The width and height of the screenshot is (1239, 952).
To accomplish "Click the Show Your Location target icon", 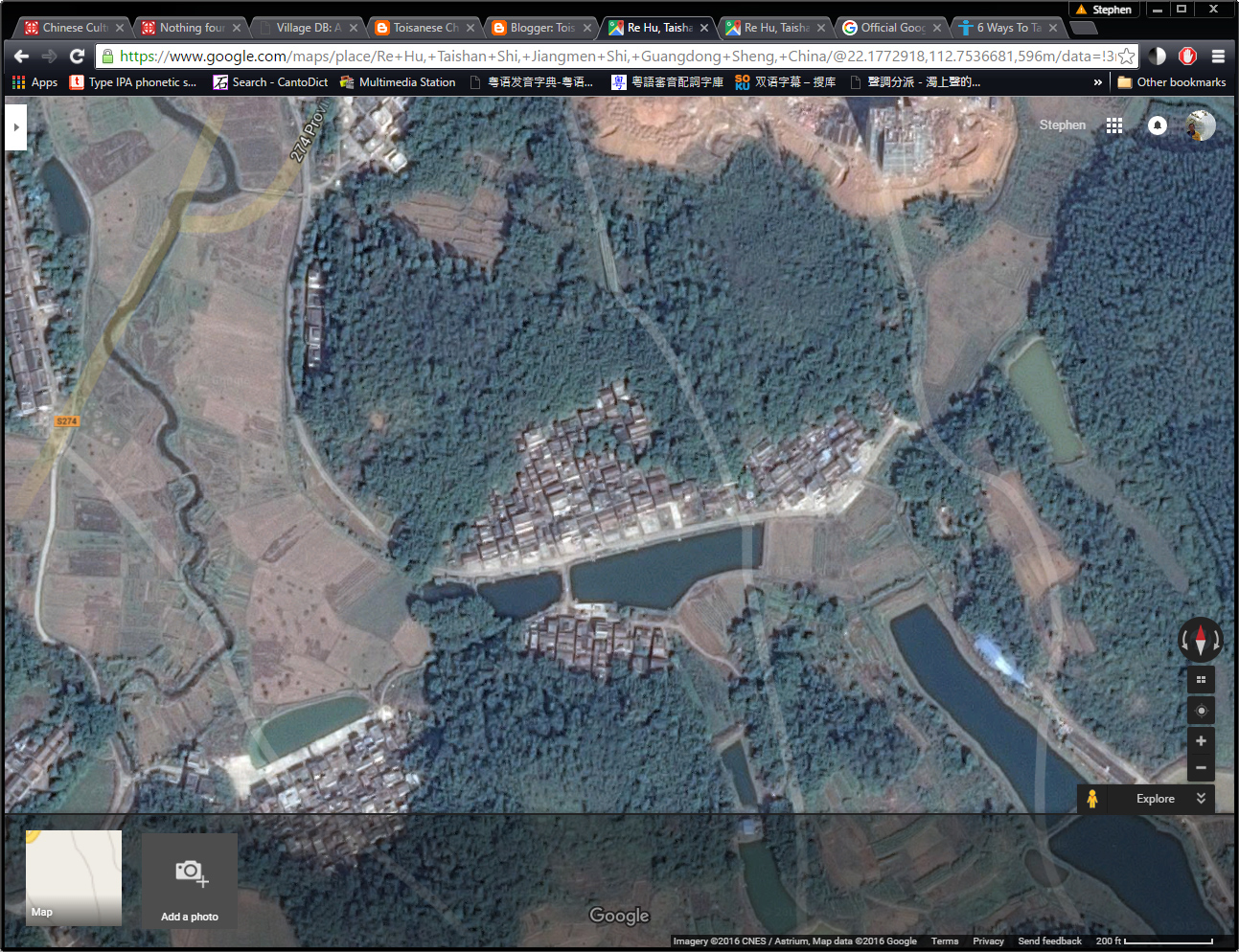I will 1201,711.
